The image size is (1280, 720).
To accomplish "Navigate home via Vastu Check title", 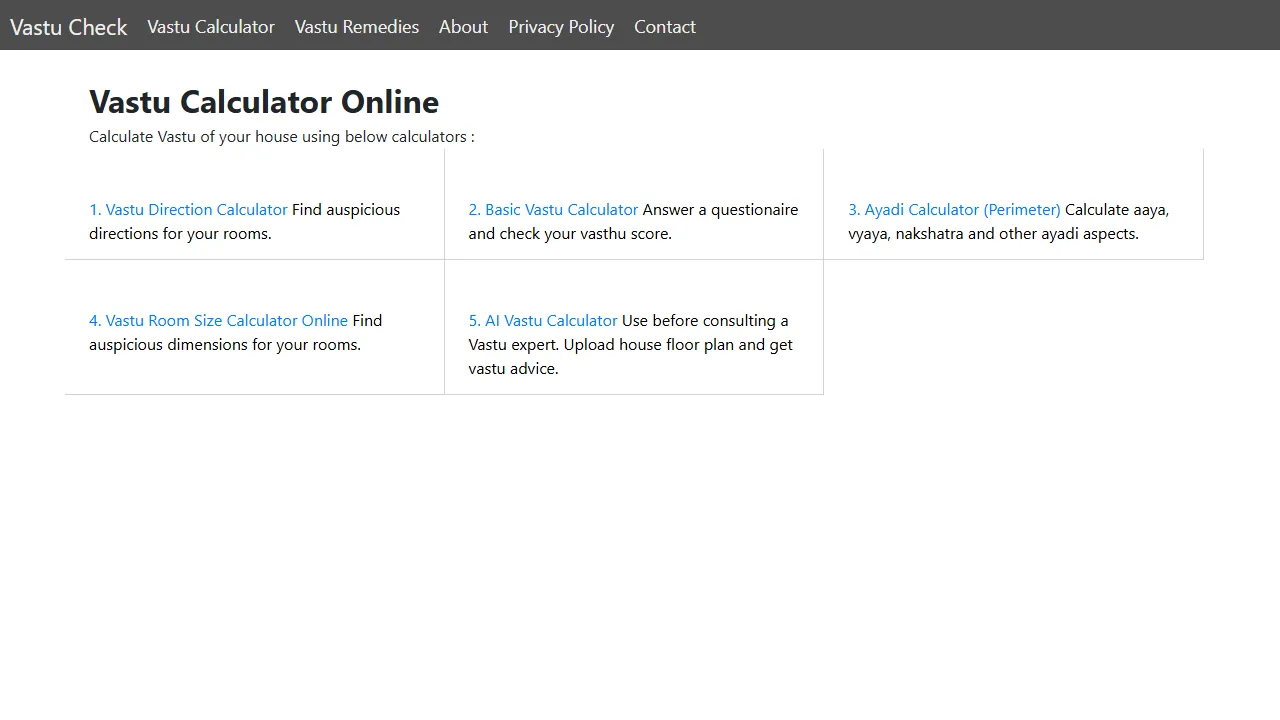I will [67, 27].
